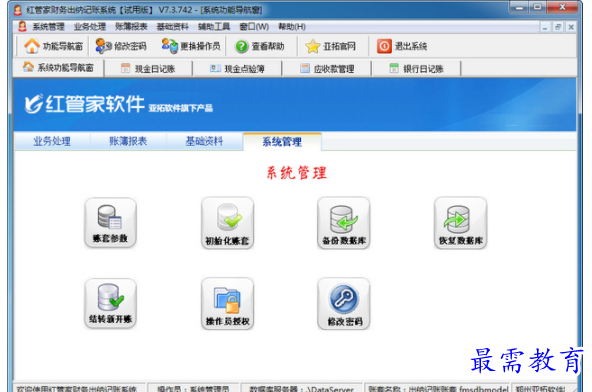Select the 系统管理 navigation tab

tap(282, 142)
